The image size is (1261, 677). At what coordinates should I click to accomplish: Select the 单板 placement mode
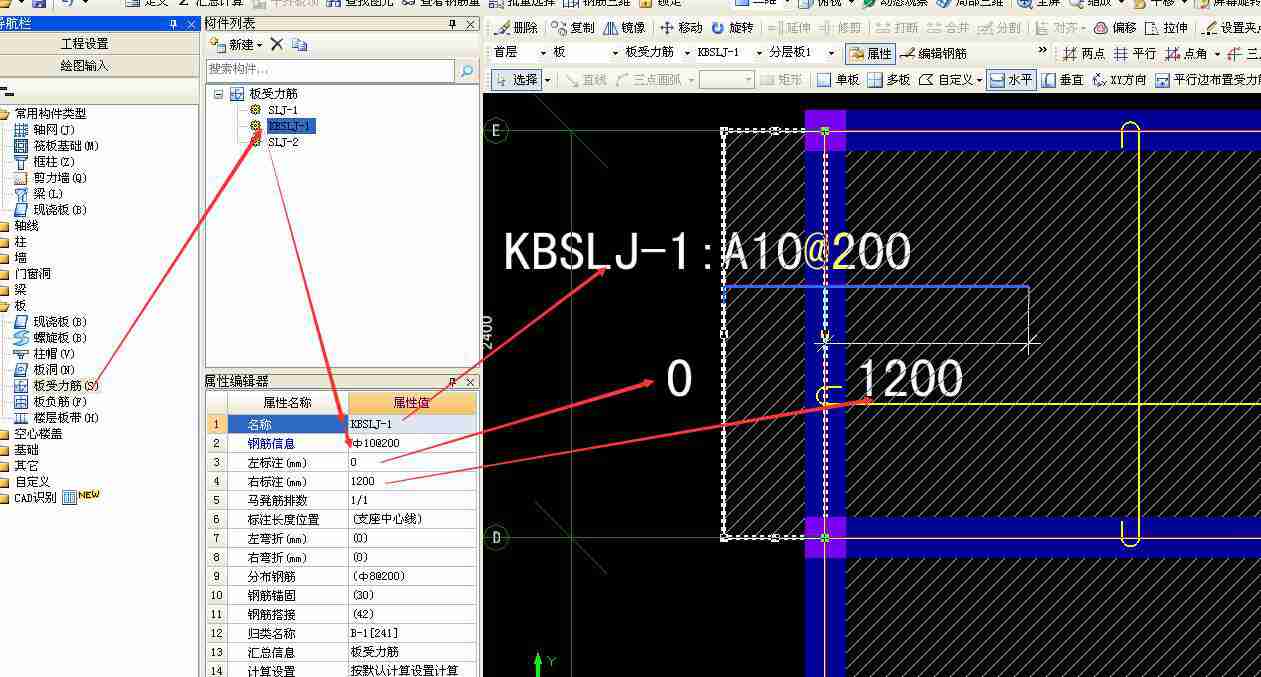pyautogui.click(x=838, y=80)
